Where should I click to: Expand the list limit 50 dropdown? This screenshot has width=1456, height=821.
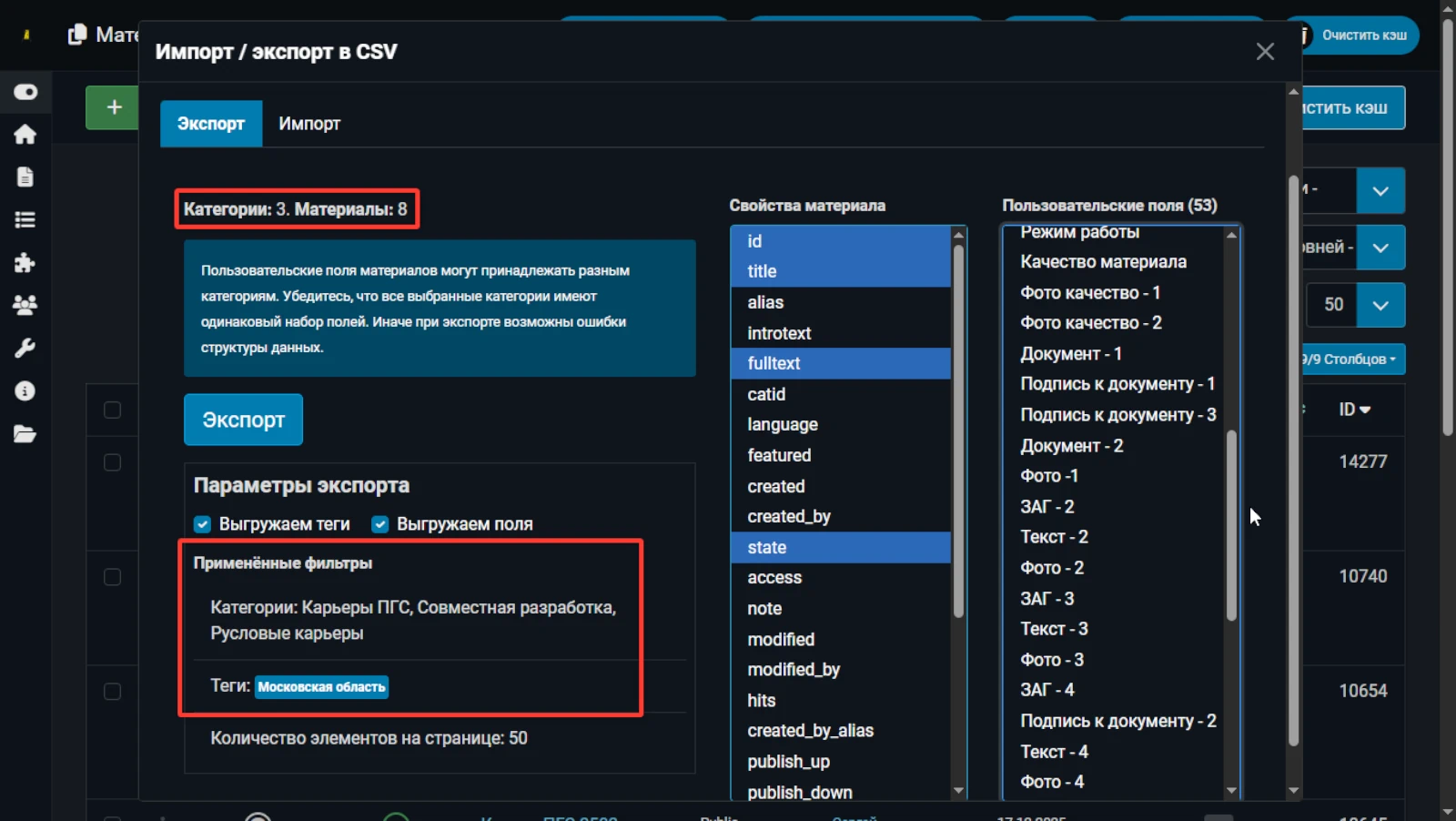point(1380,305)
